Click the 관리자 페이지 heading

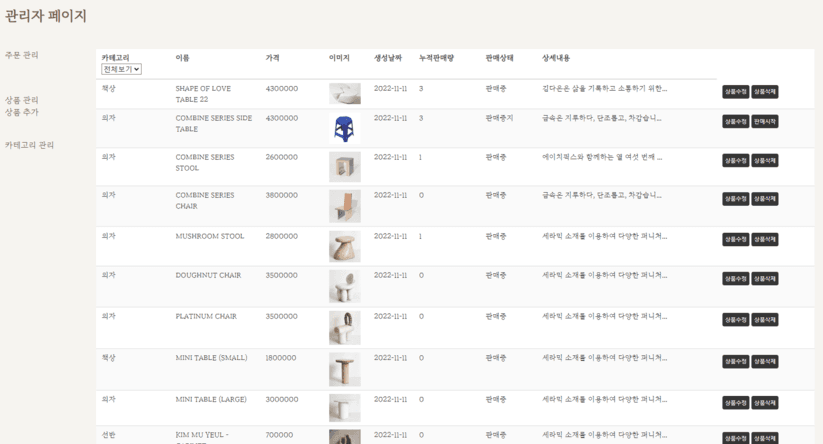coord(46,16)
